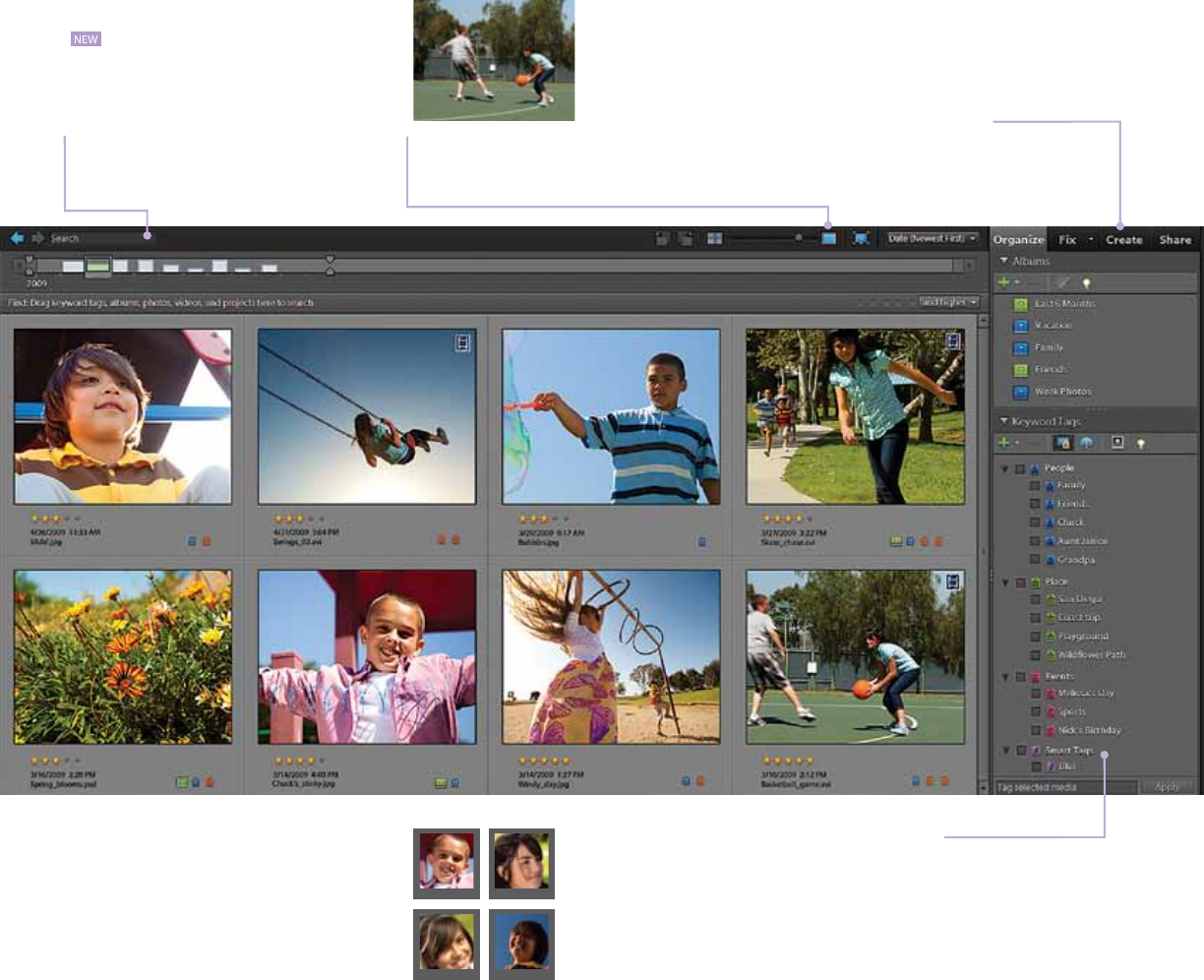Viewport: 1204px width, 980px height.
Task: Click the blue Back arrow icon
Action: pyautogui.click(x=17, y=238)
